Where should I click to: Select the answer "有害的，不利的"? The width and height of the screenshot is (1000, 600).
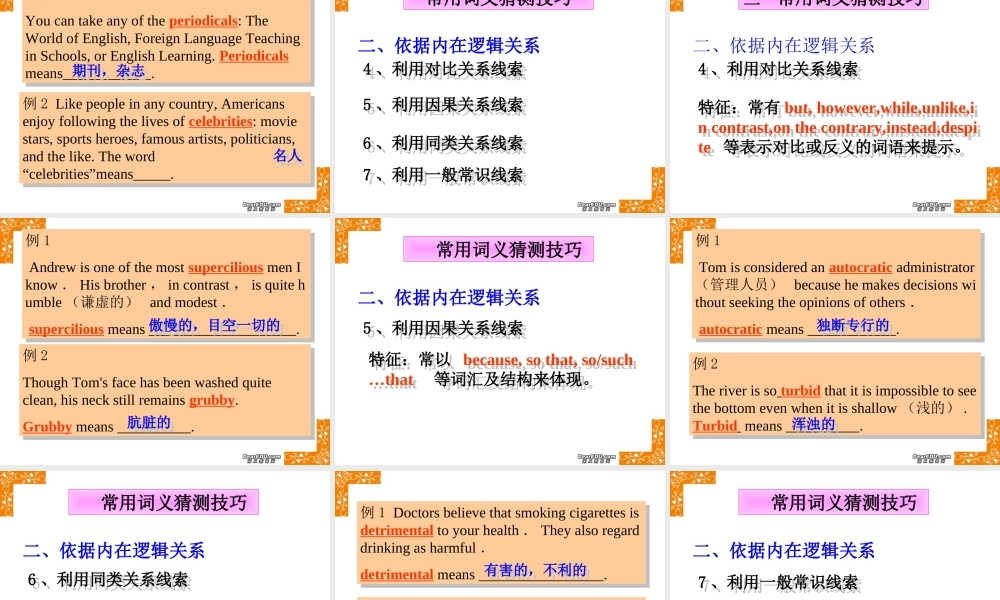(535, 570)
